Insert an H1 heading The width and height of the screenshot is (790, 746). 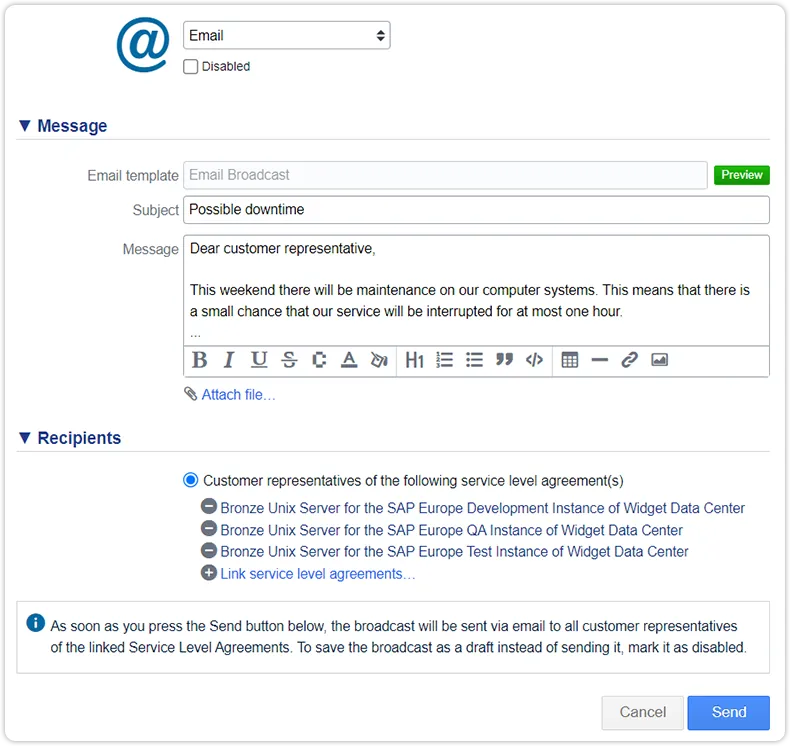pyautogui.click(x=414, y=360)
